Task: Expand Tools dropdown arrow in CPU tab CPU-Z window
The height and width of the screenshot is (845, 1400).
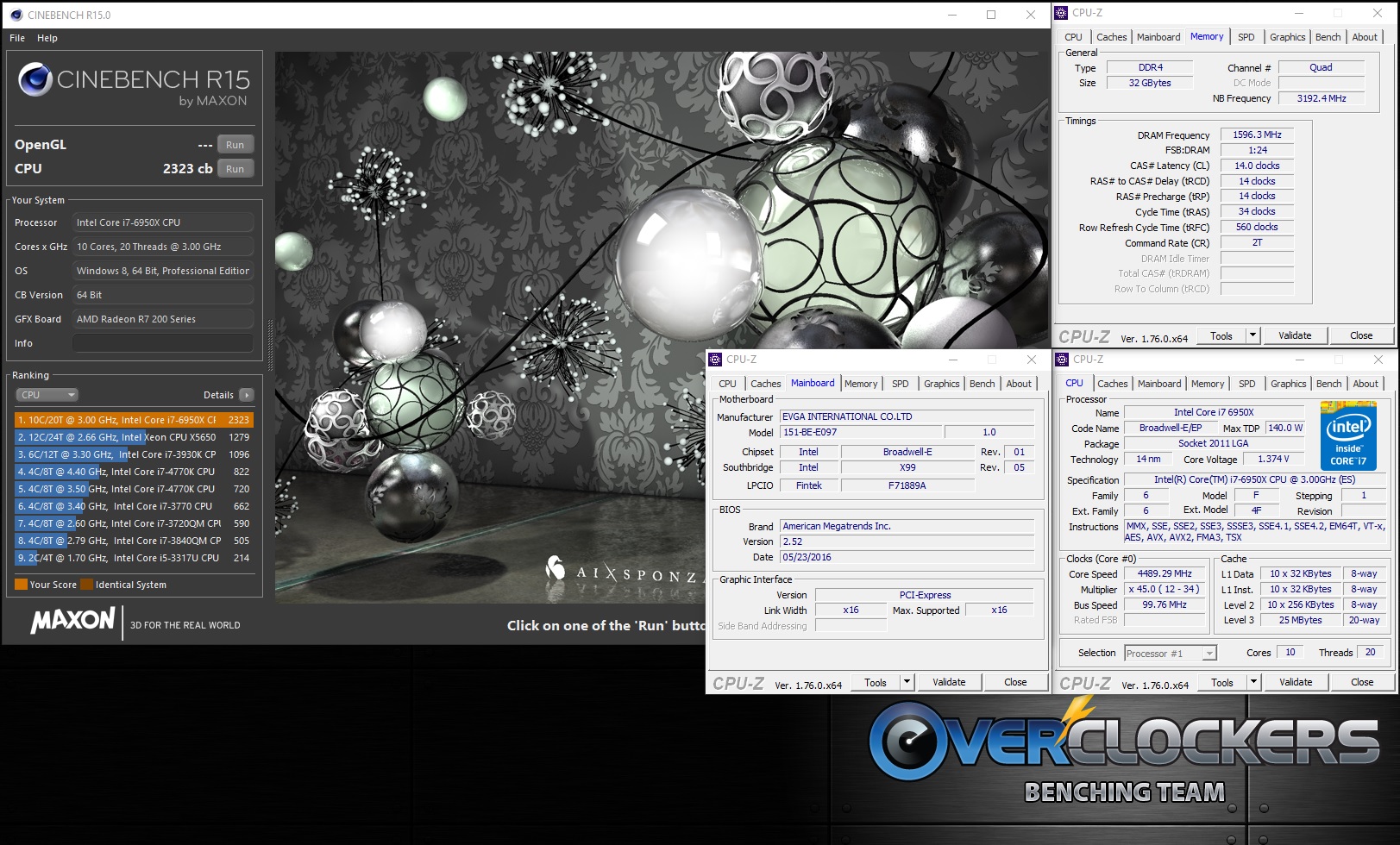Action: coord(1254,683)
